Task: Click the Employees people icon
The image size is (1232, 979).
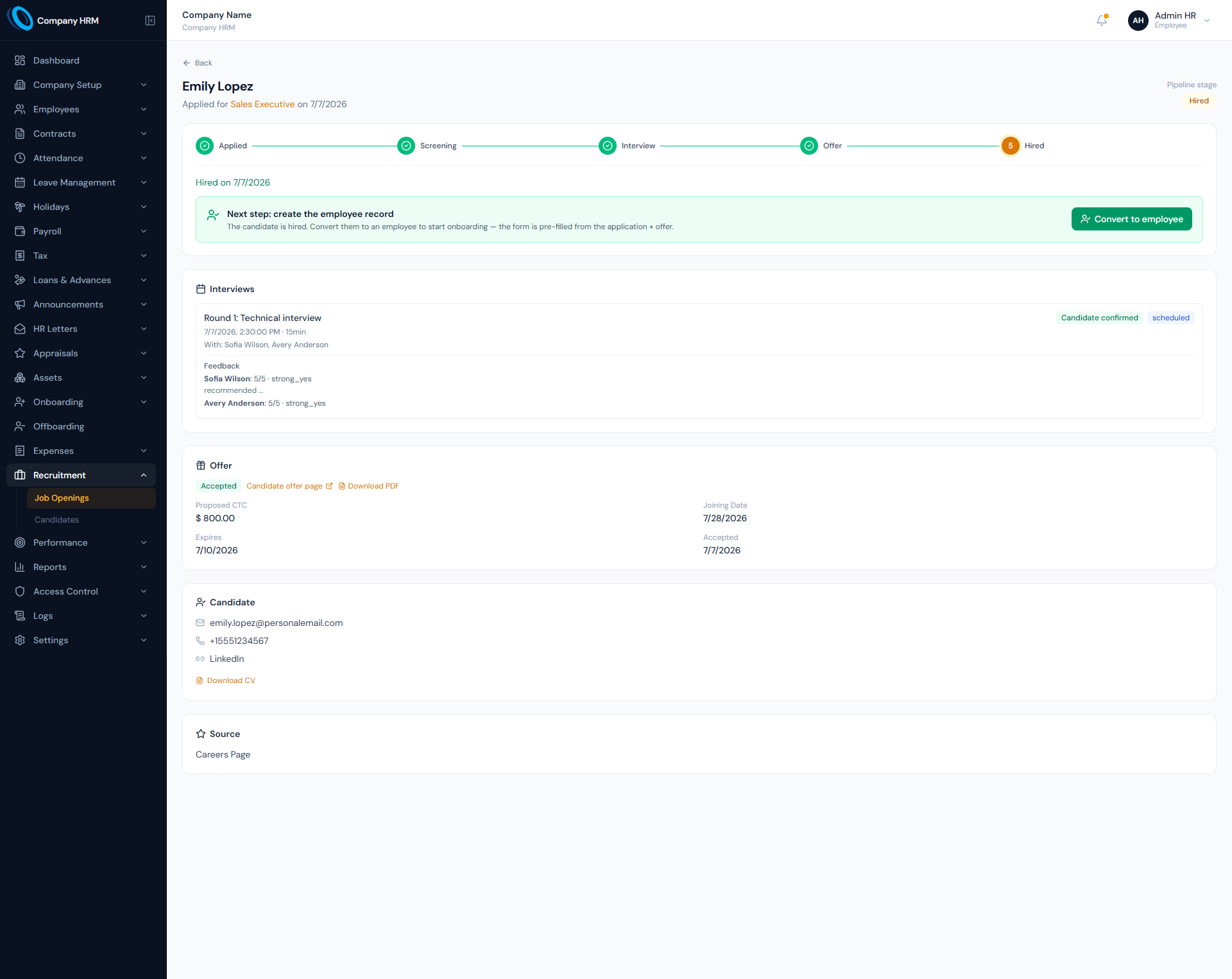Action: (x=20, y=109)
